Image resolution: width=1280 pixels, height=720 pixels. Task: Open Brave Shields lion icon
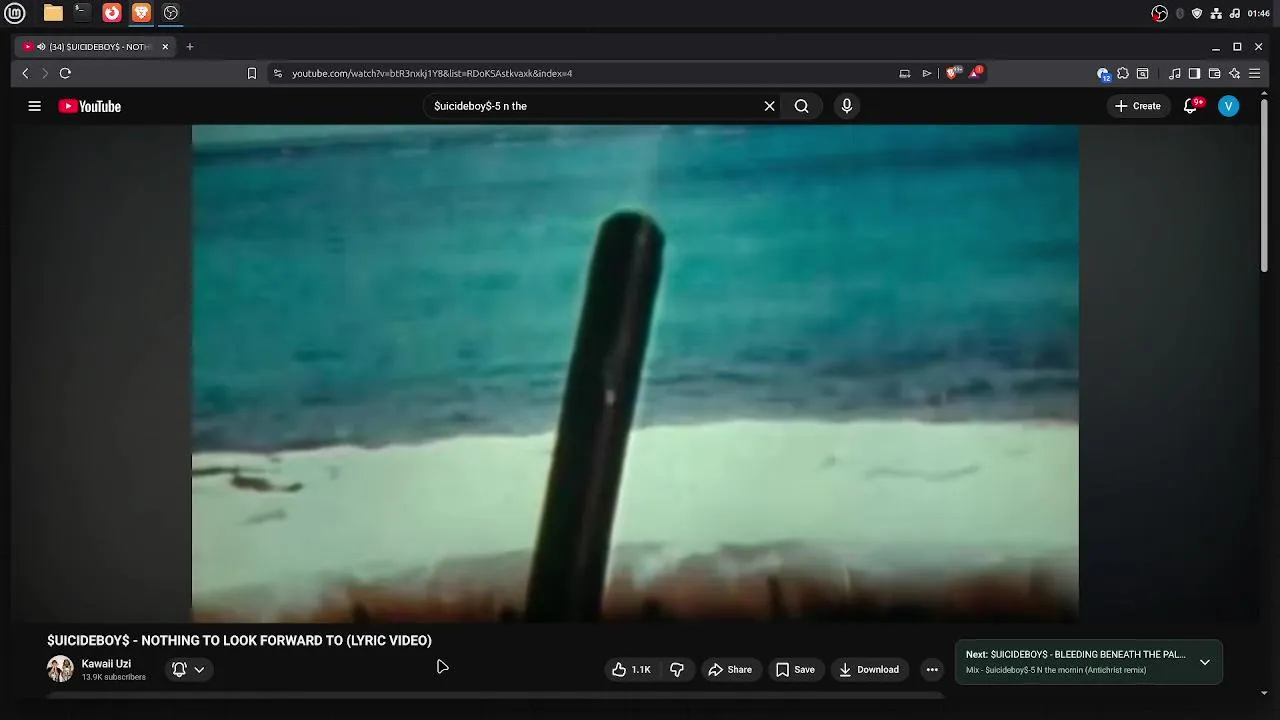(952, 73)
